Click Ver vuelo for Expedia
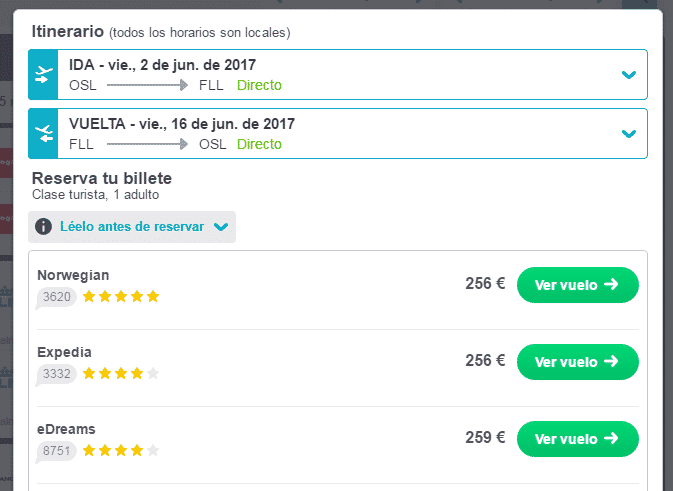The height and width of the screenshot is (491, 673). (578, 362)
